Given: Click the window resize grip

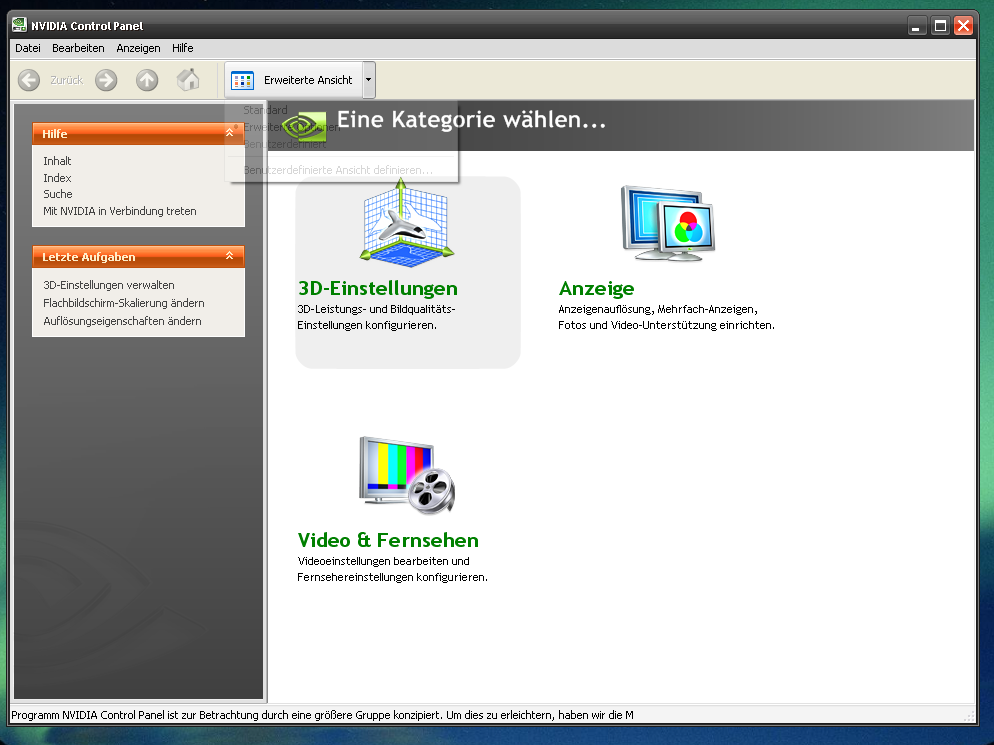Looking at the screenshot, I should click(969, 716).
